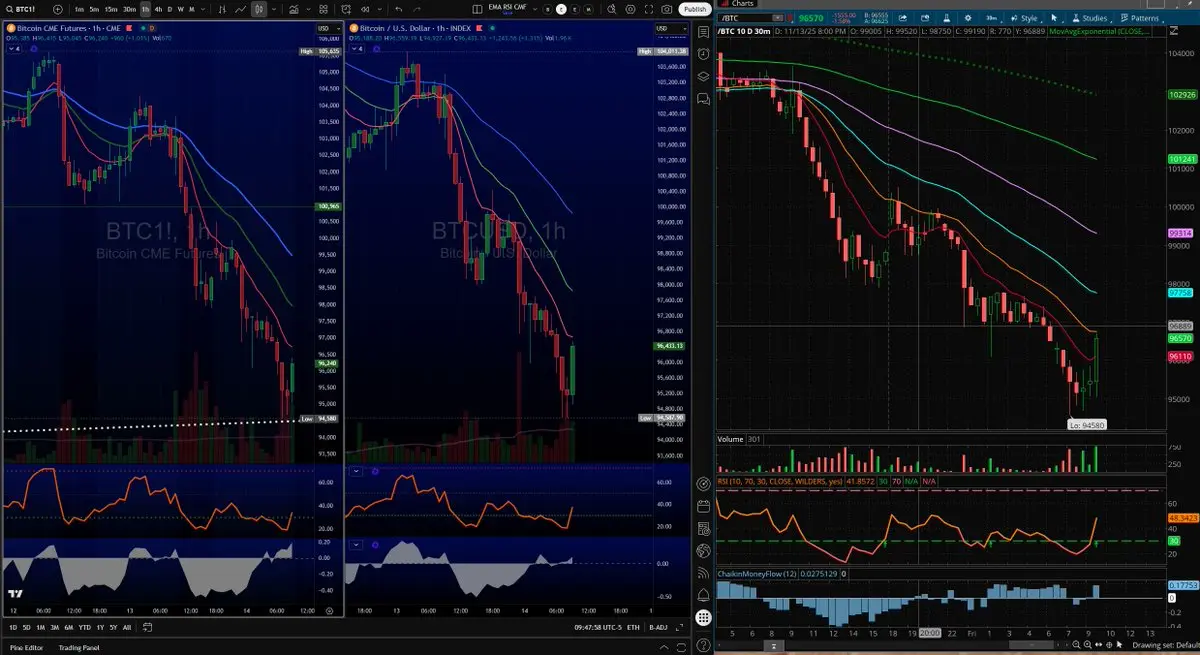Choose the line chart style icon
1200x655 pixels.
(241, 9)
